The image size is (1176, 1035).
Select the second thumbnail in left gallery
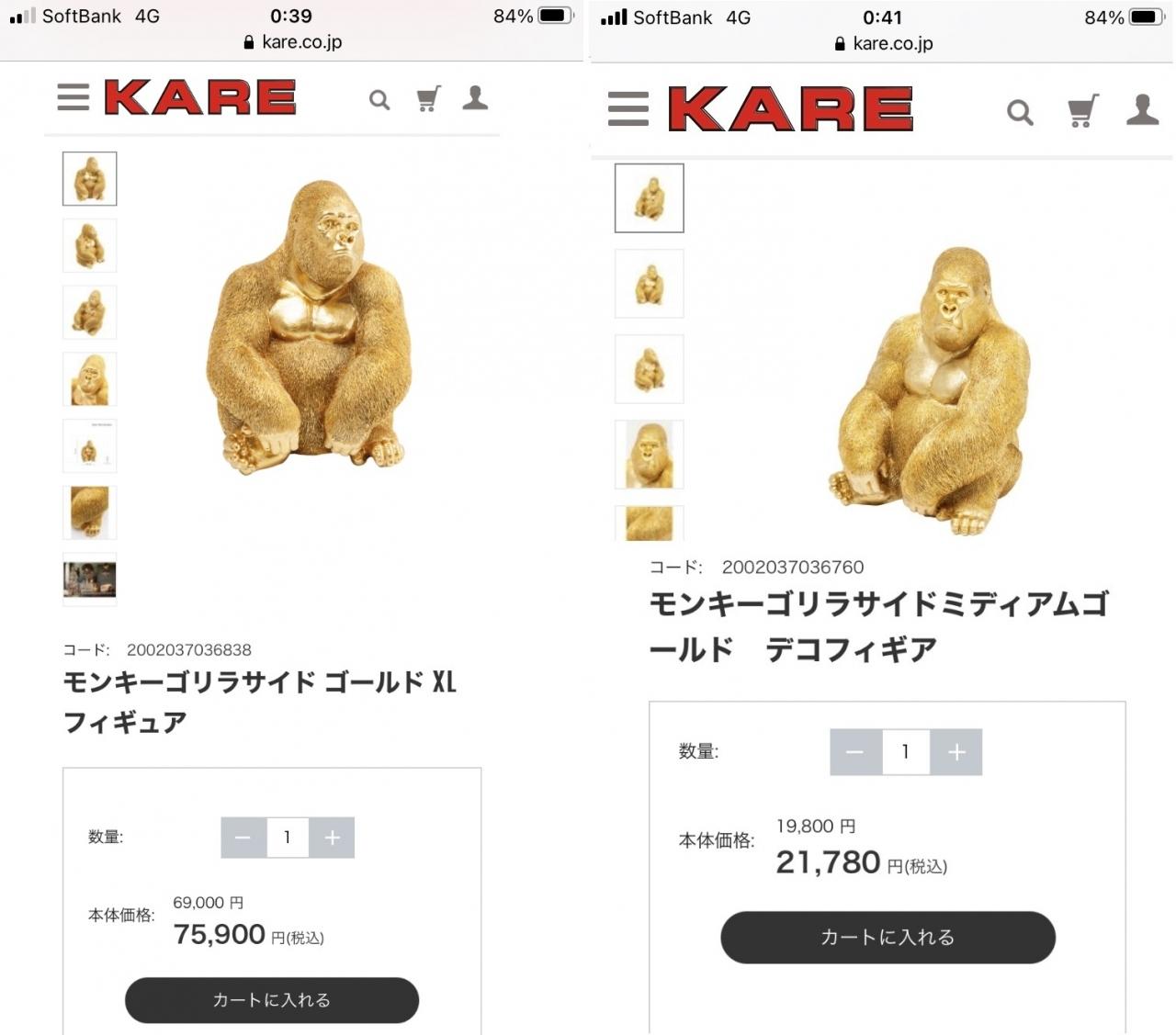point(90,245)
